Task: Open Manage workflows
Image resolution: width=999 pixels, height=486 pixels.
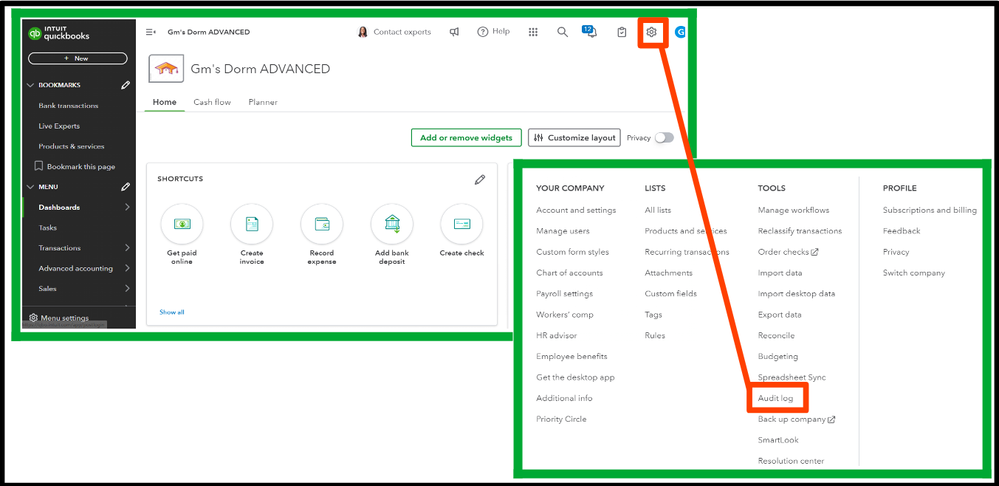Action: [793, 210]
